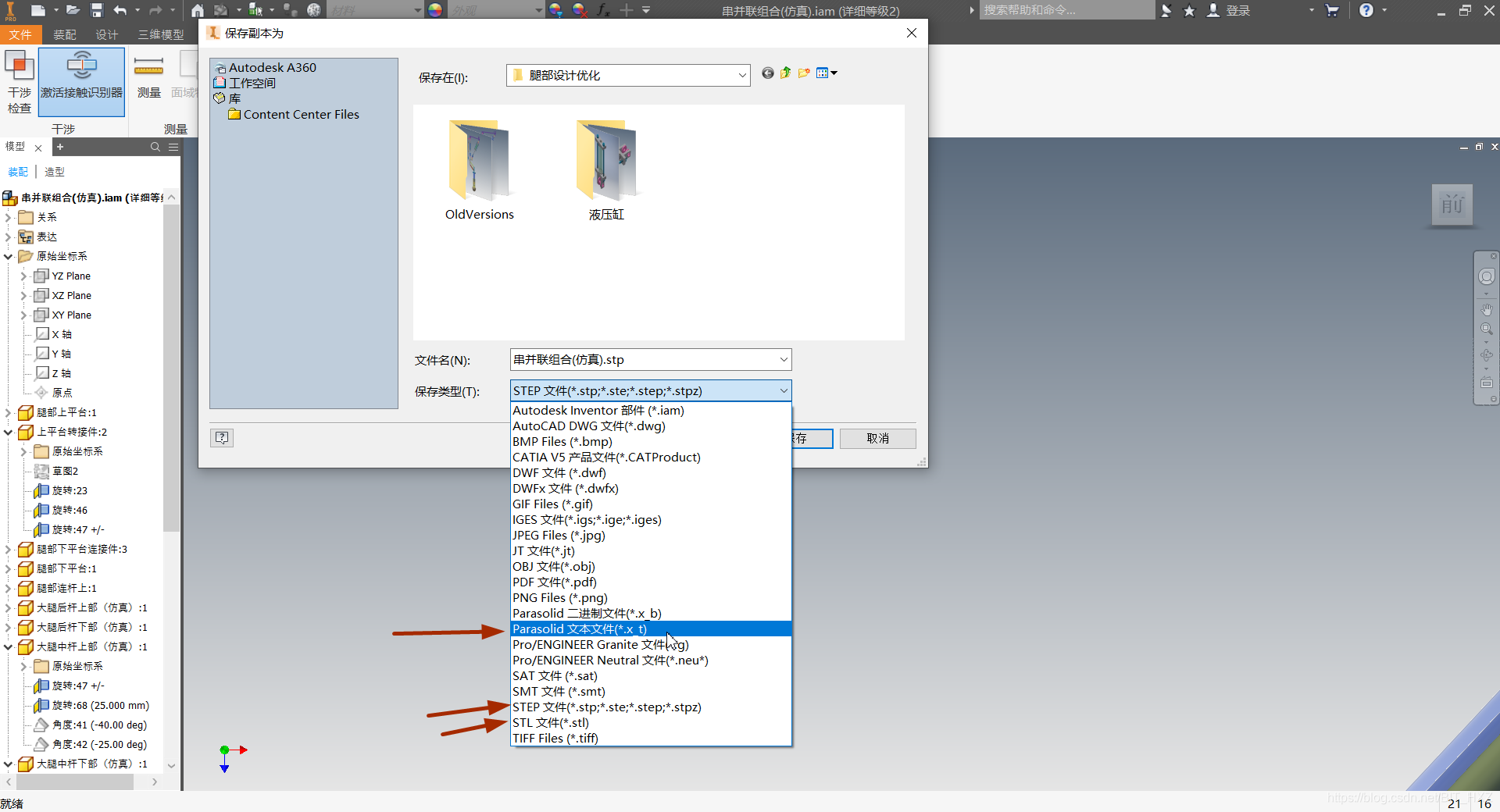Click the search help and commands field
The width and height of the screenshot is (1500, 812).
(1066, 10)
